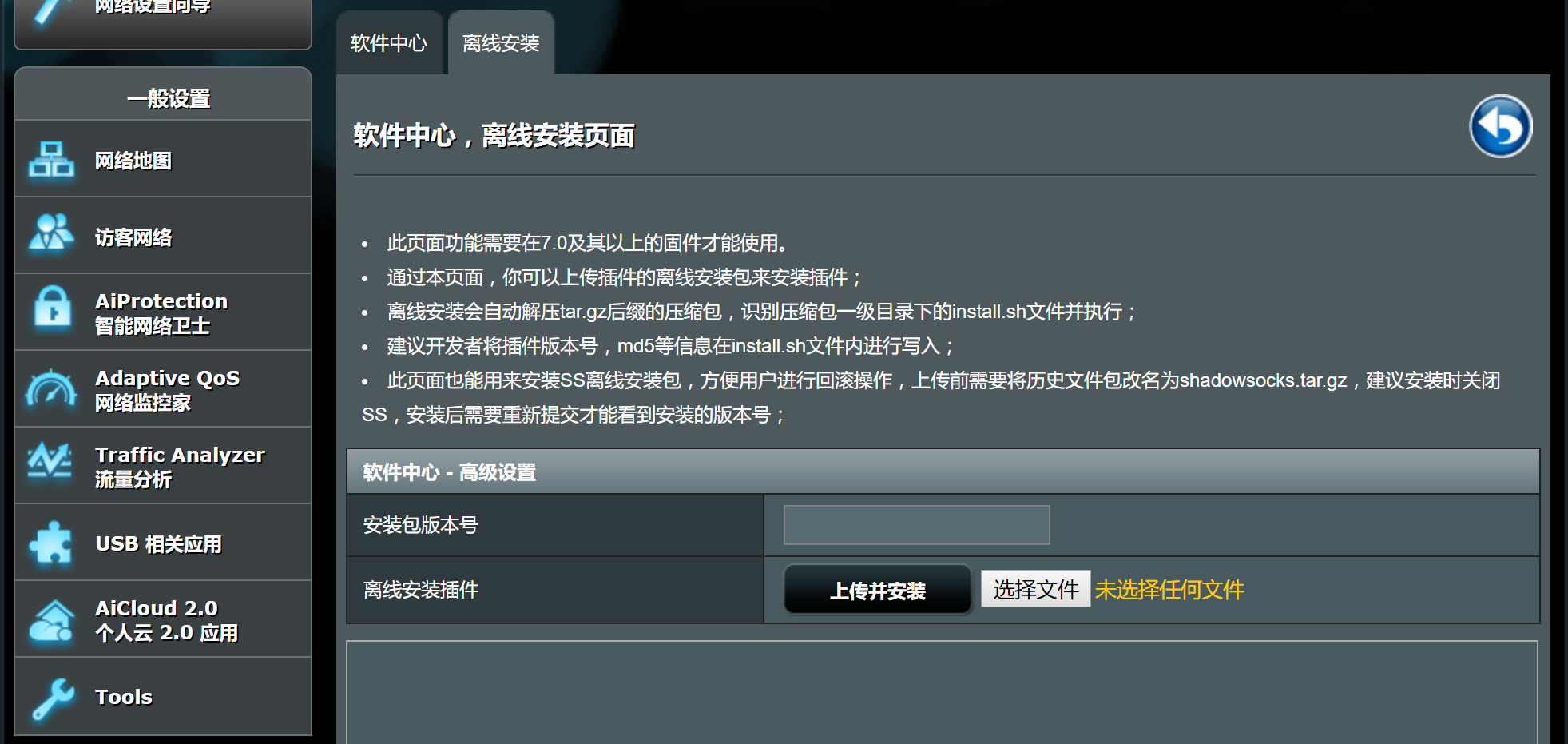
Task: Click the Adaptive QoS gauge icon
Action: click(x=51, y=388)
